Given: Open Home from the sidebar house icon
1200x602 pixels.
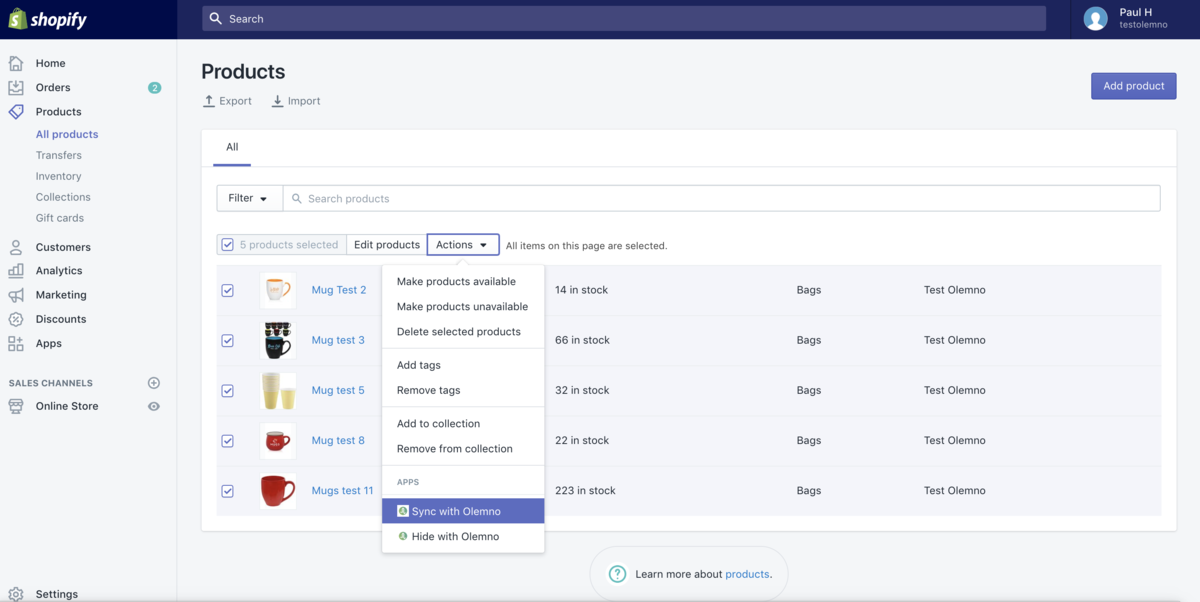Looking at the screenshot, I should point(16,63).
